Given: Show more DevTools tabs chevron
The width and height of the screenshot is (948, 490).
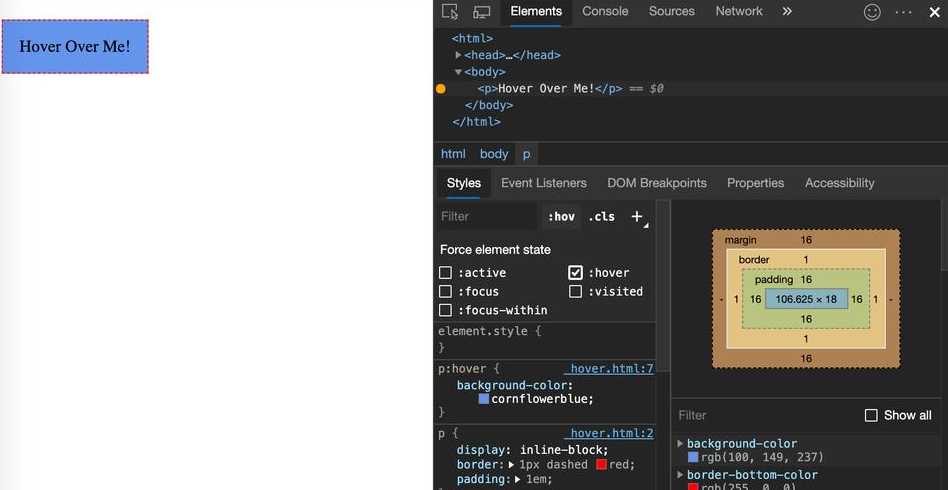Looking at the screenshot, I should point(787,11).
